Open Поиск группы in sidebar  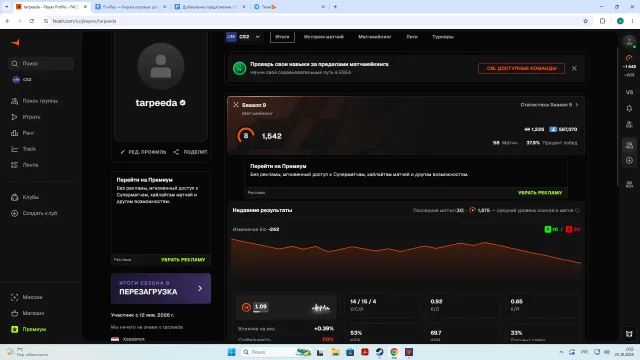(x=34, y=101)
